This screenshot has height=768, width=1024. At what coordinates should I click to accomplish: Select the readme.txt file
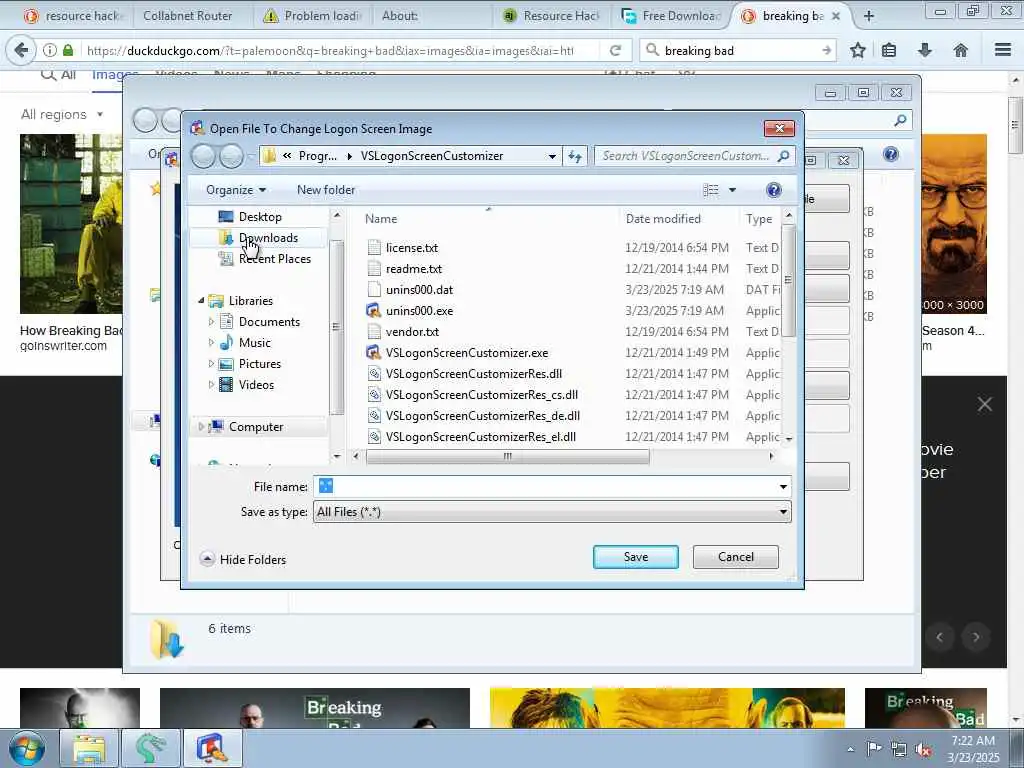pyautogui.click(x=413, y=268)
